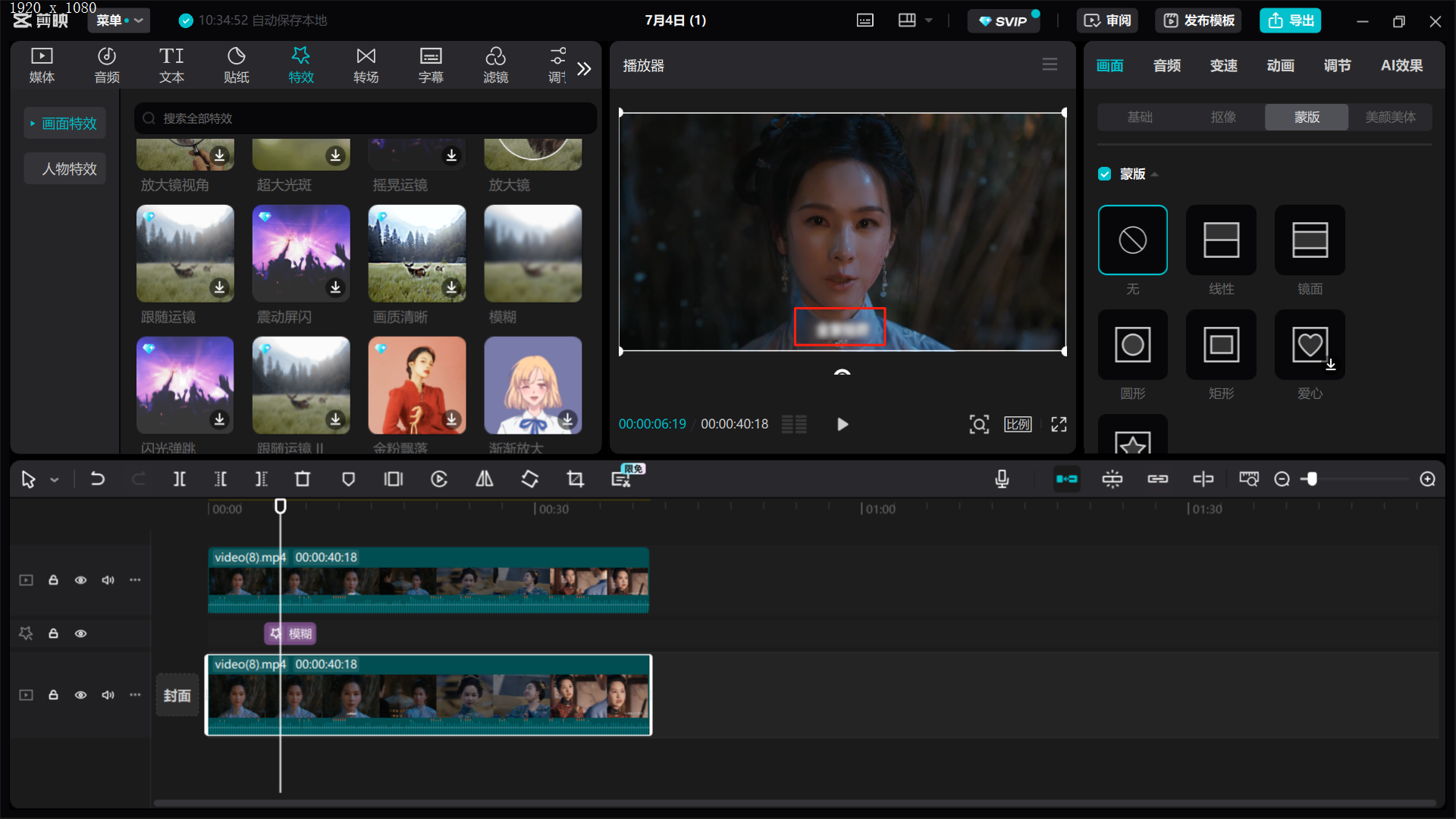This screenshot has height=819, width=1456.
Task: Click the 发布模板 publish template button
Action: coord(1200,20)
